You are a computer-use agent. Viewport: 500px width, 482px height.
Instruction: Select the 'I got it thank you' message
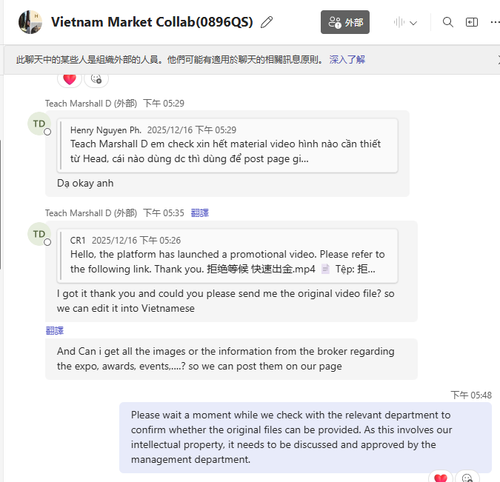pyautogui.click(x=225, y=301)
